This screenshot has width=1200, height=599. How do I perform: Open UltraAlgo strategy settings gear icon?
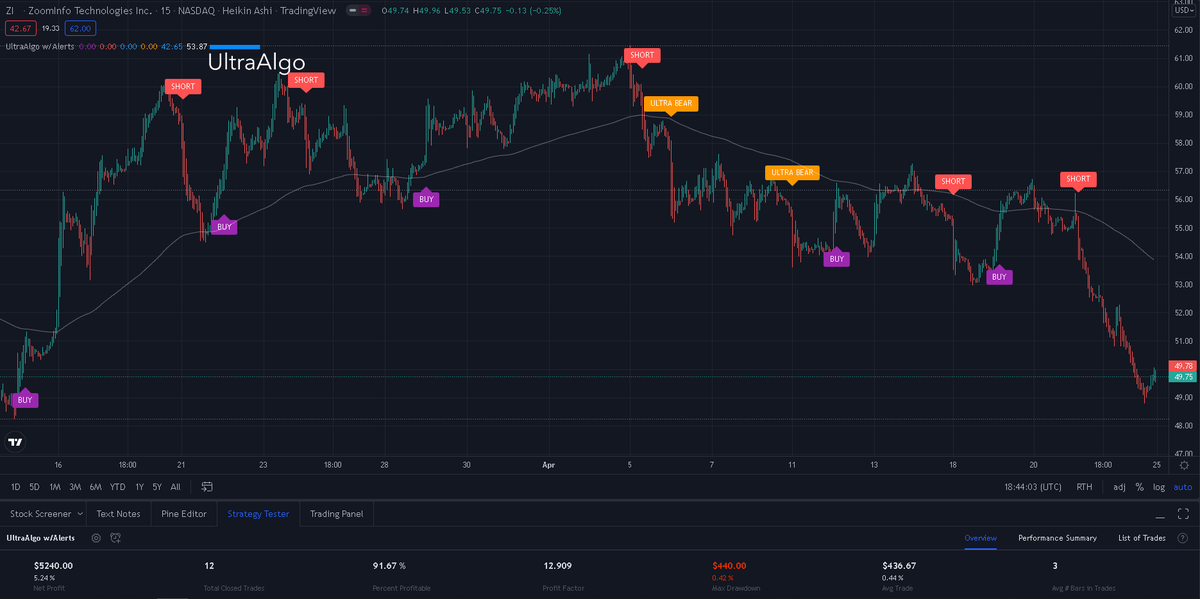point(96,538)
